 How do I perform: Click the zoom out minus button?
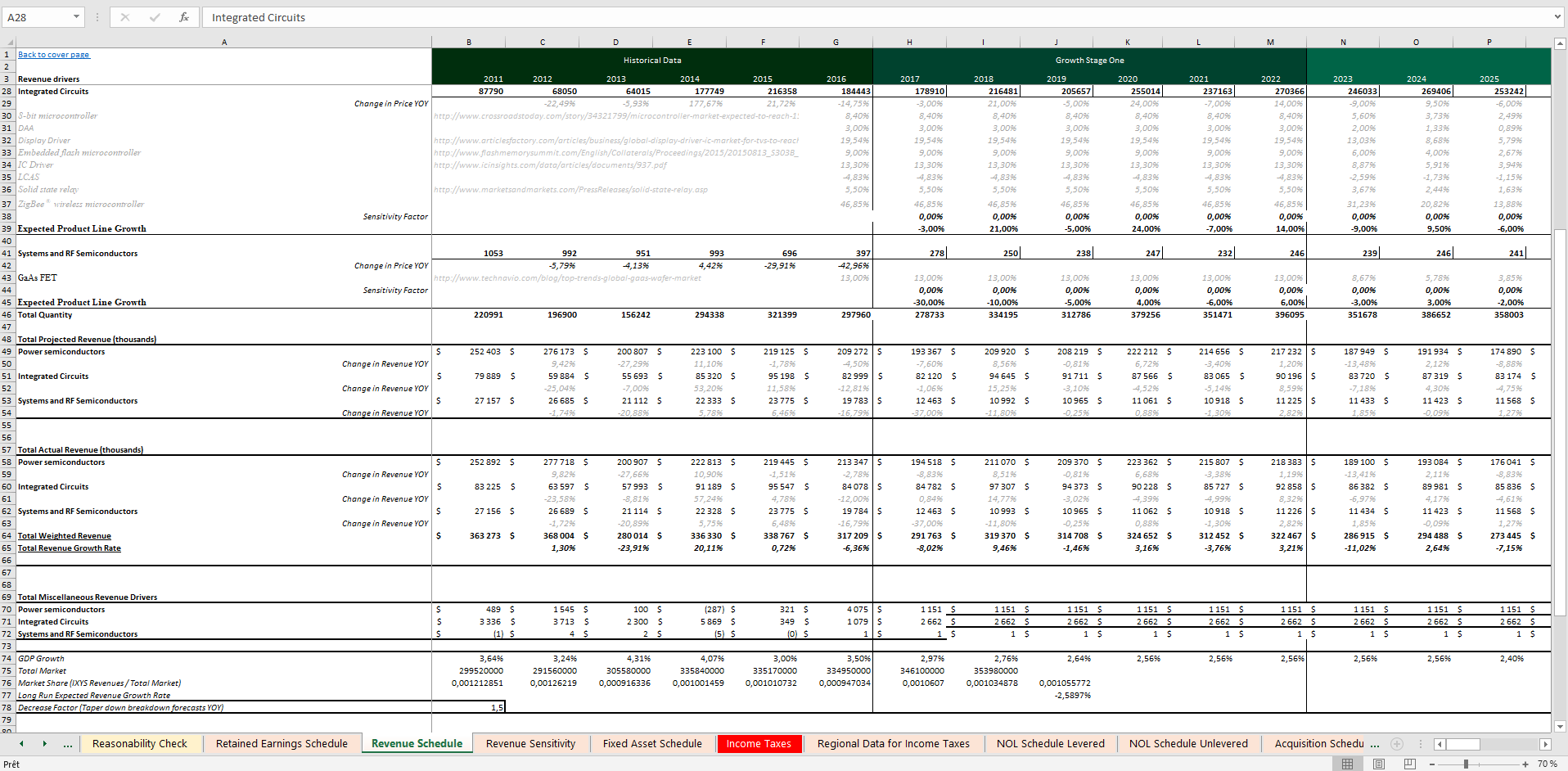point(1432,764)
